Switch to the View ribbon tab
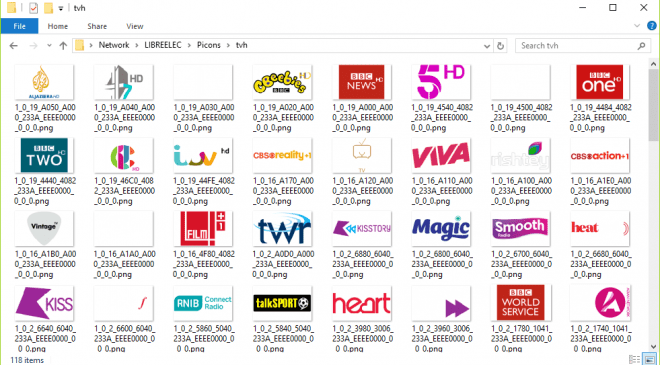Viewport: 660px width, 365px height. [135, 26]
